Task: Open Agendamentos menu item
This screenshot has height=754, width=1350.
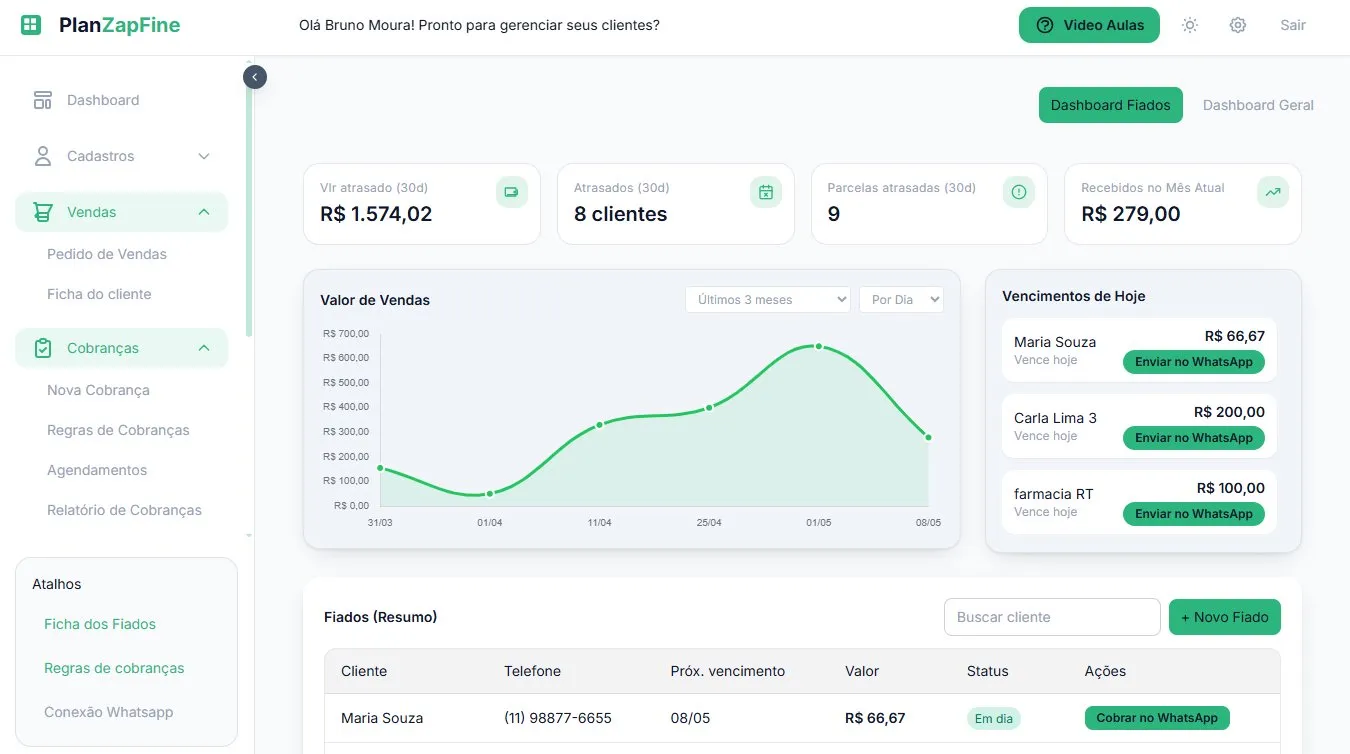Action: tap(97, 470)
